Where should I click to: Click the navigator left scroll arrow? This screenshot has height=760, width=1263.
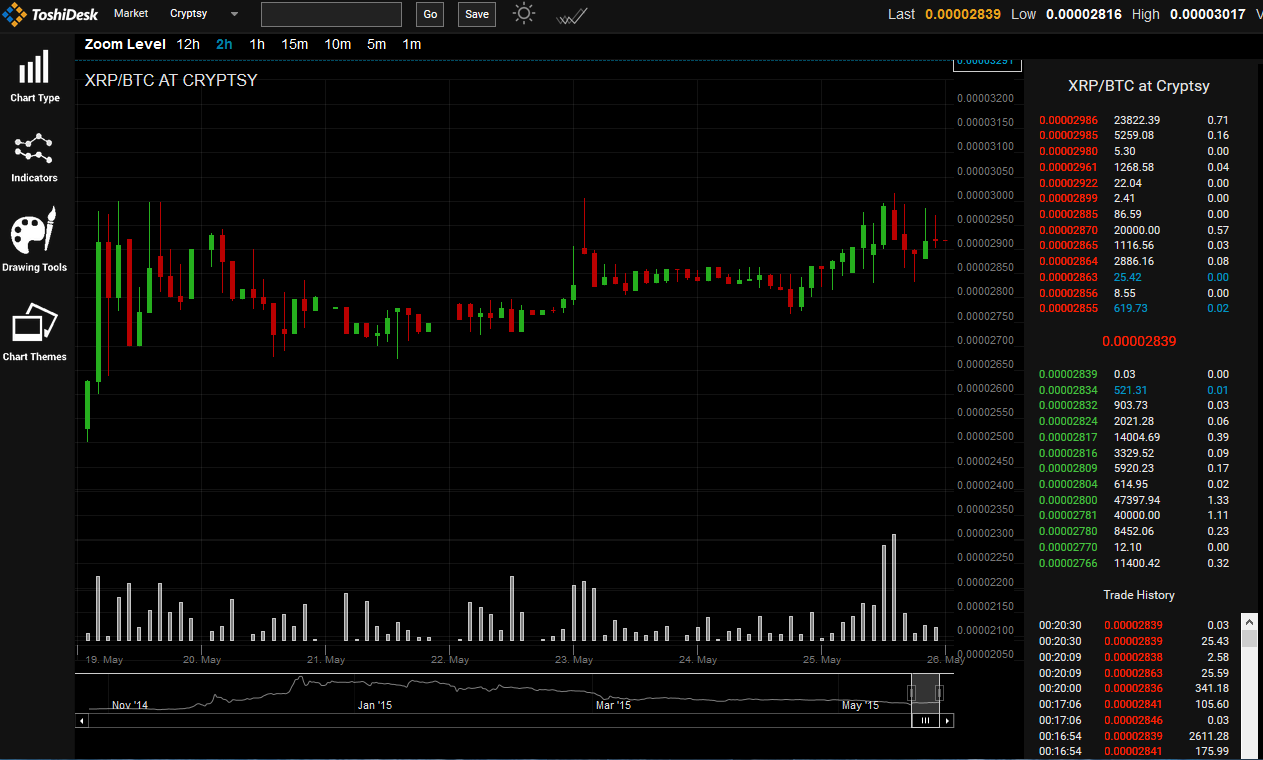point(82,720)
